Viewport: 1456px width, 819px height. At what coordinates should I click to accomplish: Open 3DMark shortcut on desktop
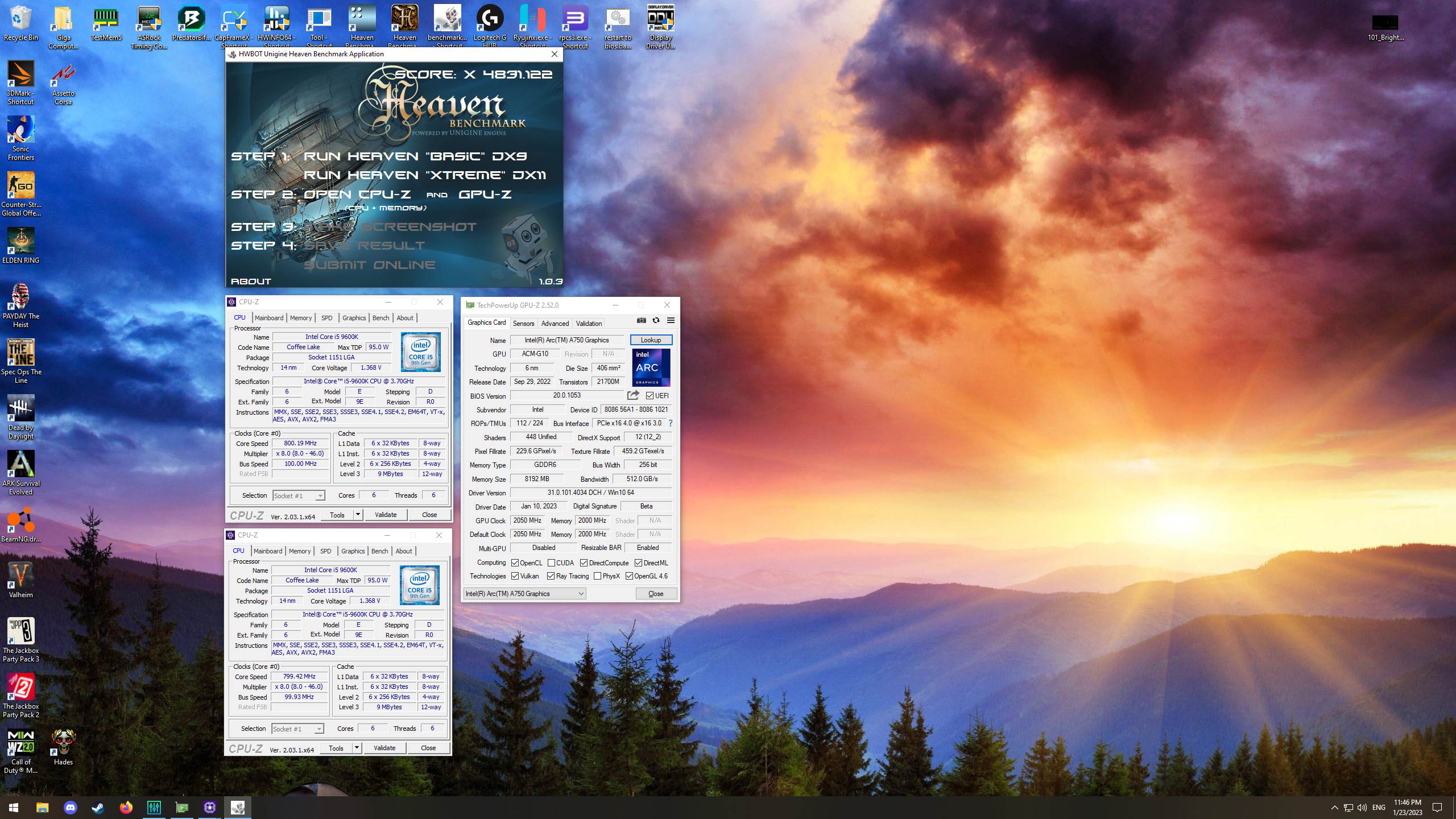point(21,83)
